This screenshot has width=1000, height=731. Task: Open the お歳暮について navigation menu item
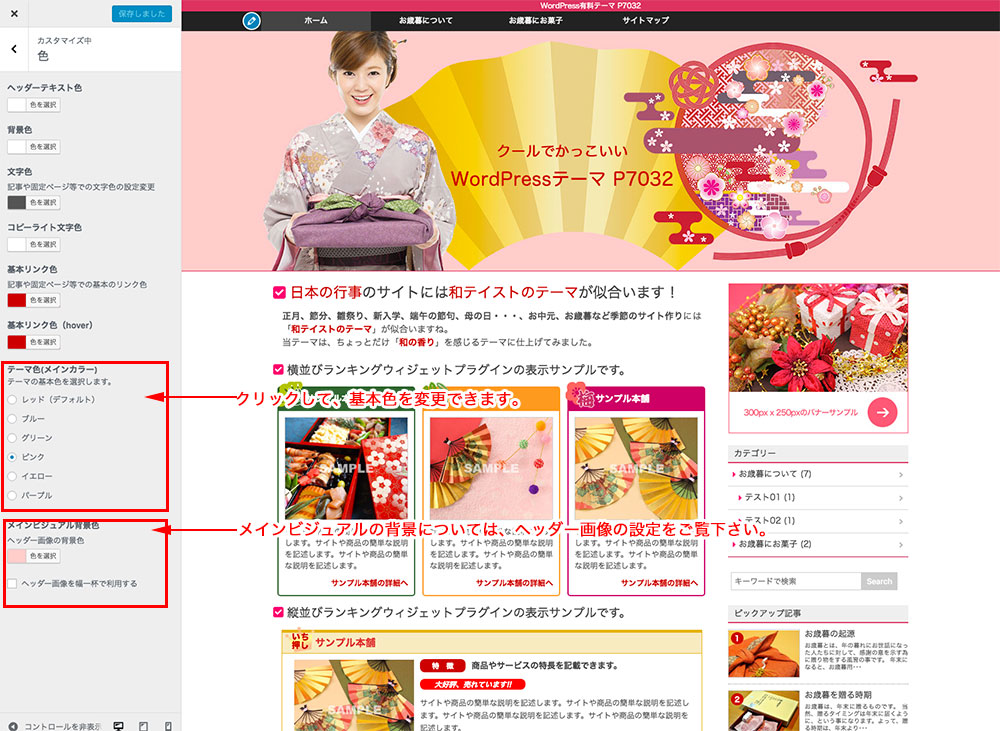click(425, 20)
